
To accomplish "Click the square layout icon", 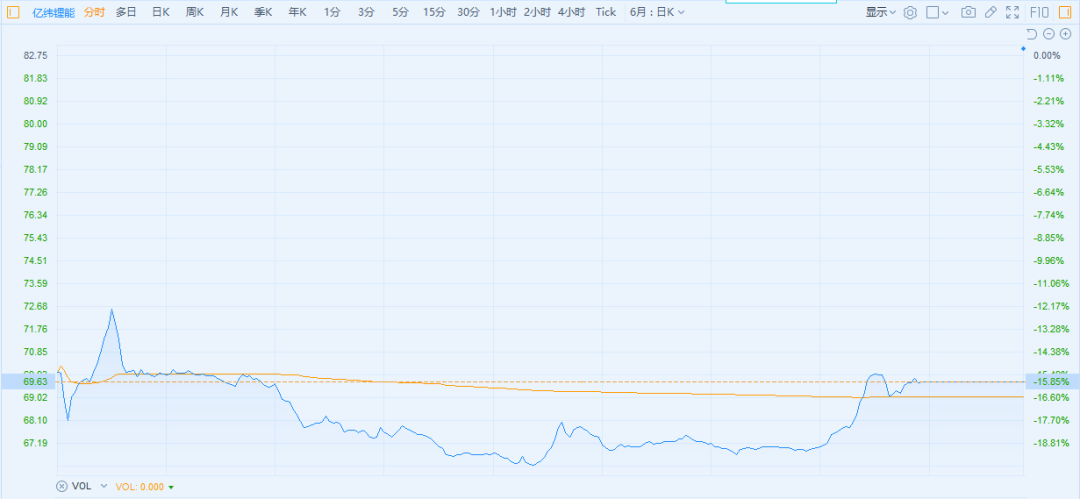I will click(933, 12).
